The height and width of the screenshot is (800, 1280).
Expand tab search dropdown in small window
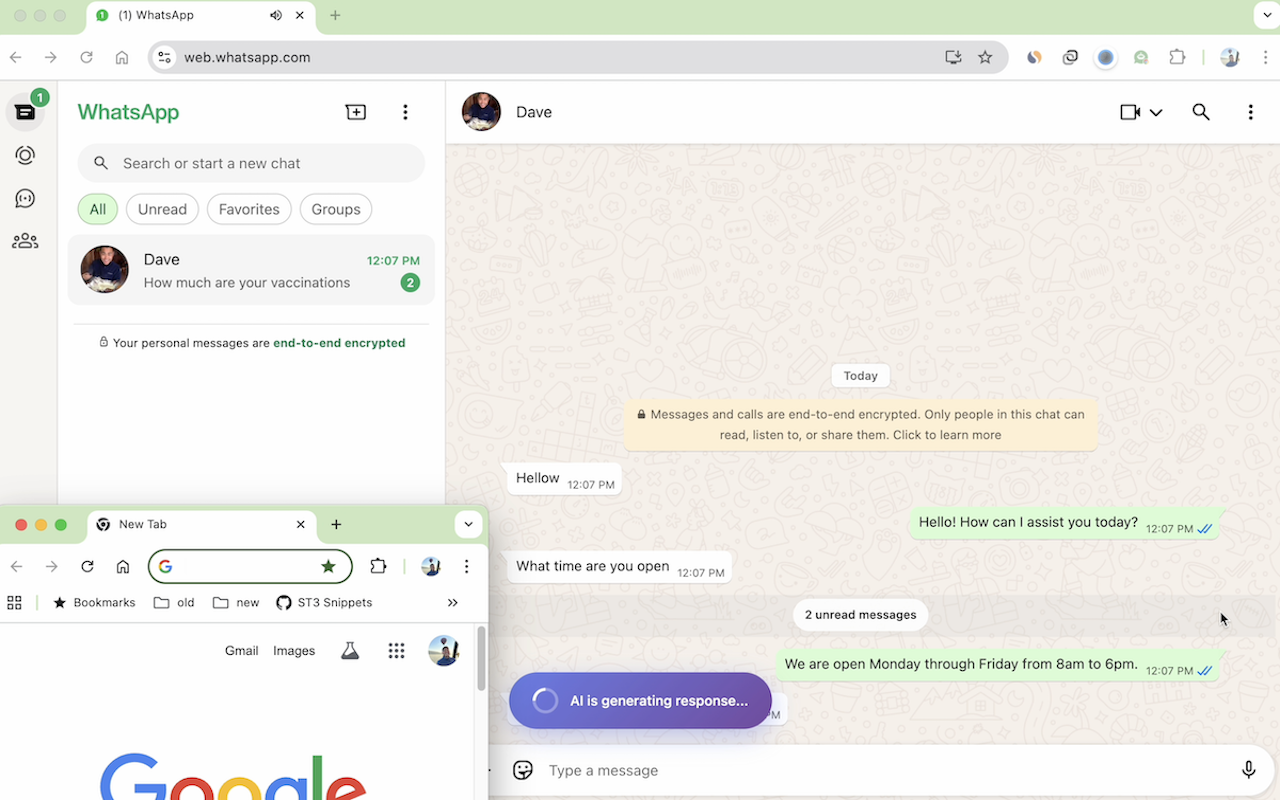pyautogui.click(x=468, y=524)
